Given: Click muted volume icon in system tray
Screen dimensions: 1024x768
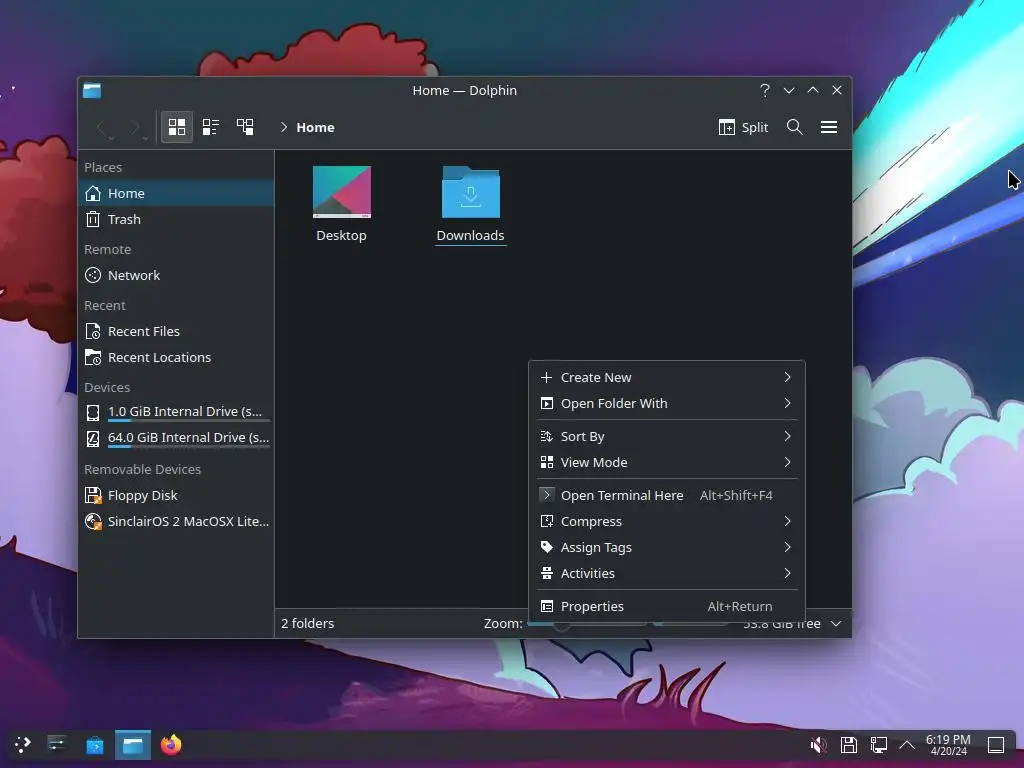Looking at the screenshot, I should (x=818, y=745).
